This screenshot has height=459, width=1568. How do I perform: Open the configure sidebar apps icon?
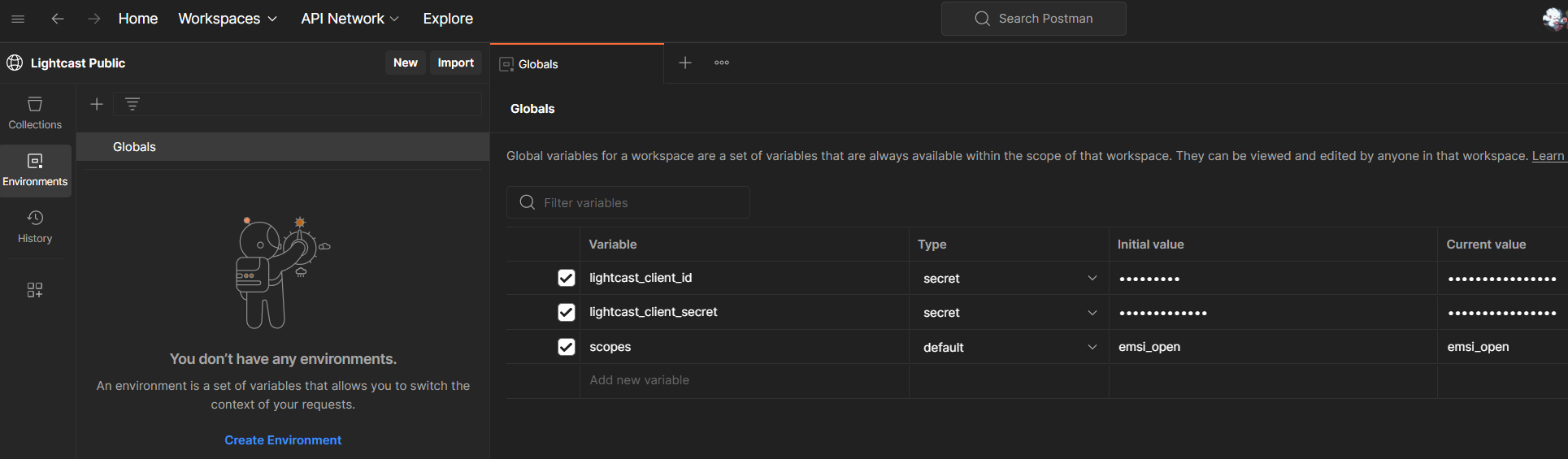35,290
